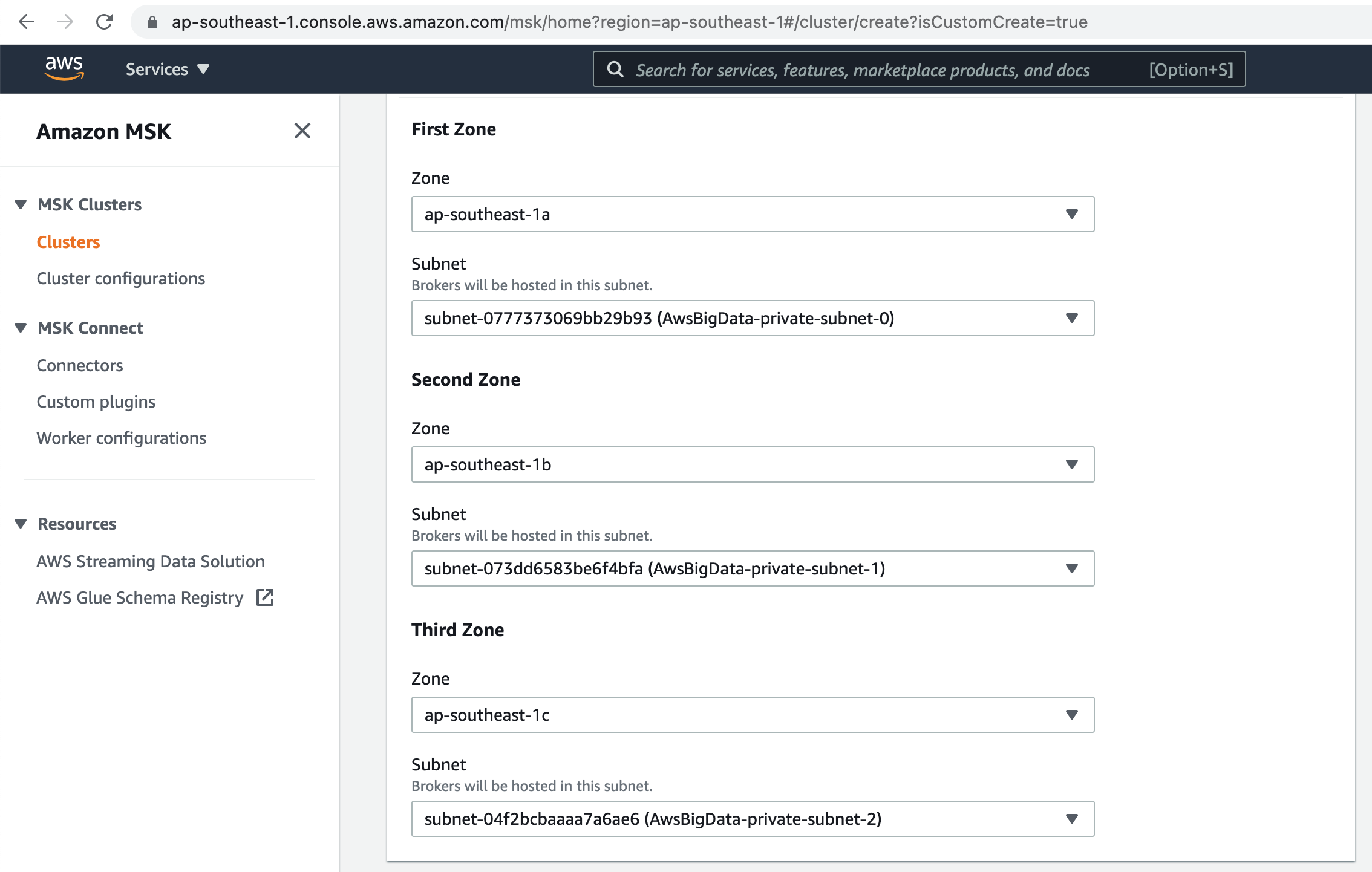Open Custom plugins page
This screenshot has width=1372, height=872.
(96, 402)
